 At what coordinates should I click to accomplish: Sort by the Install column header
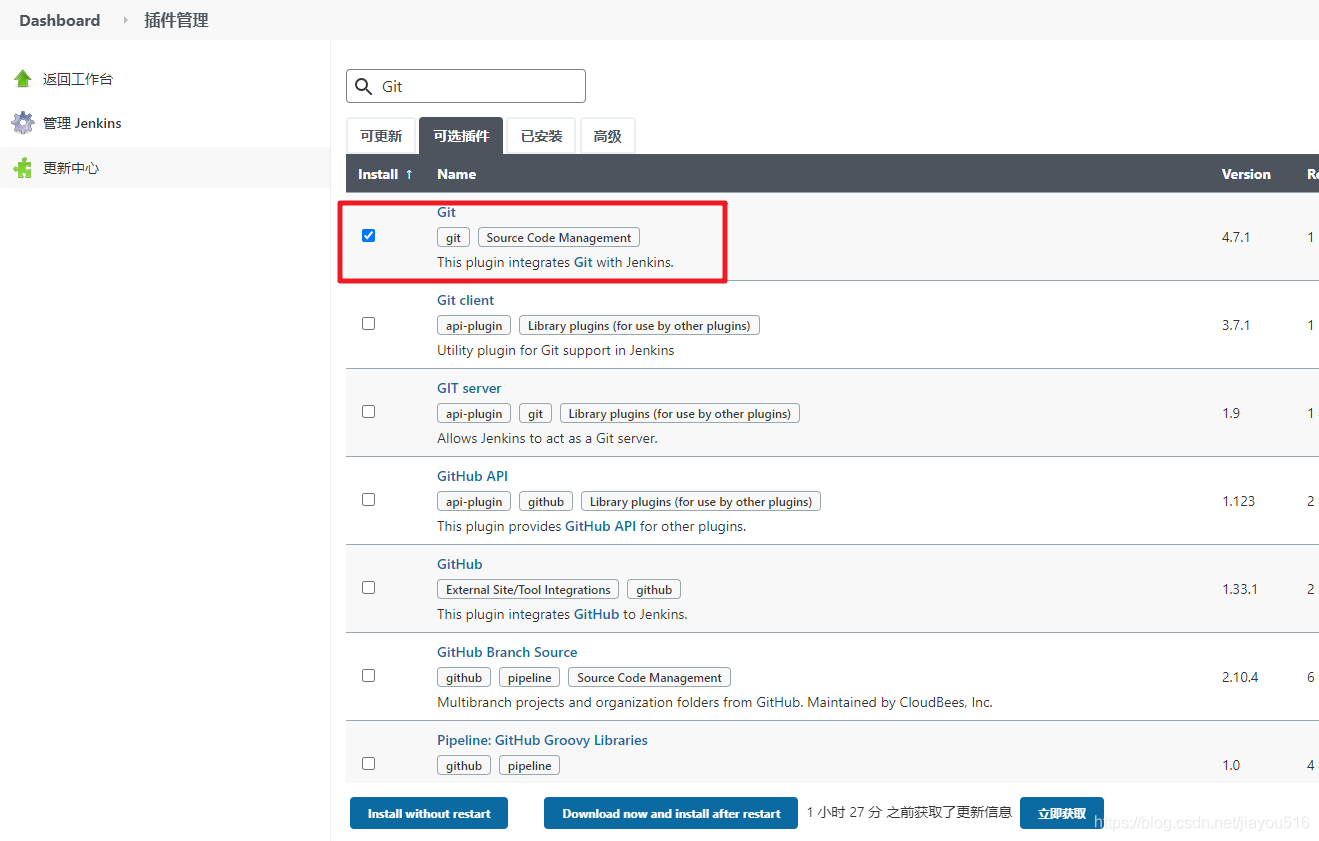(385, 174)
